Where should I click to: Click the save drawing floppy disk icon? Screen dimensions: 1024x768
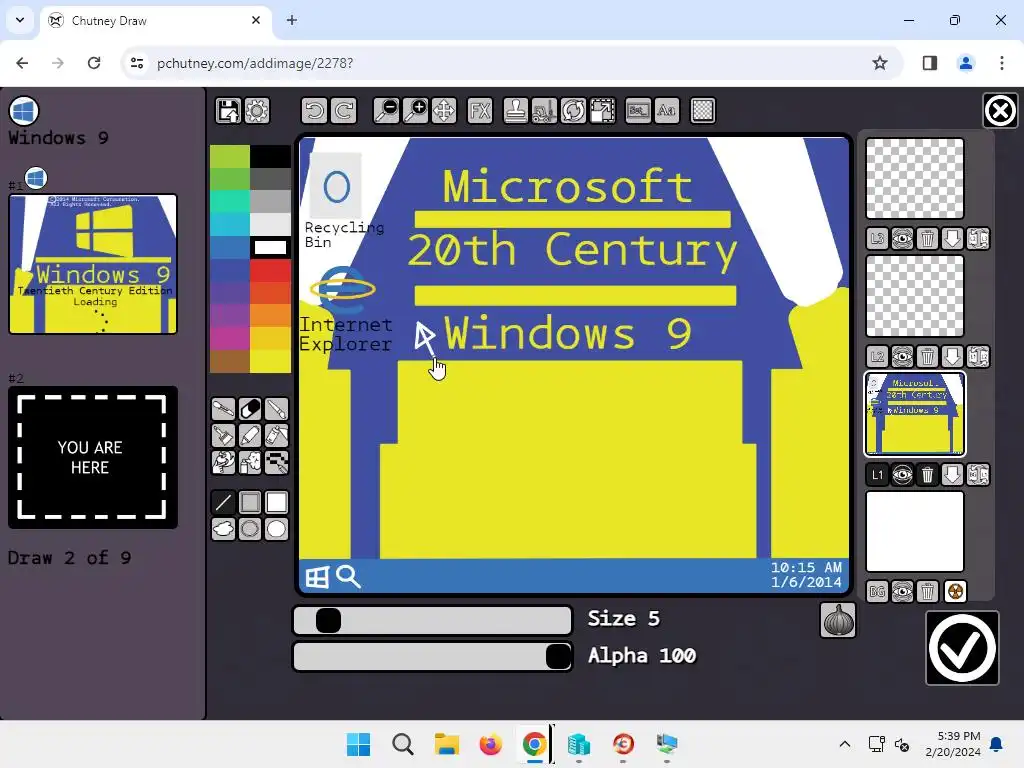[x=228, y=110]
